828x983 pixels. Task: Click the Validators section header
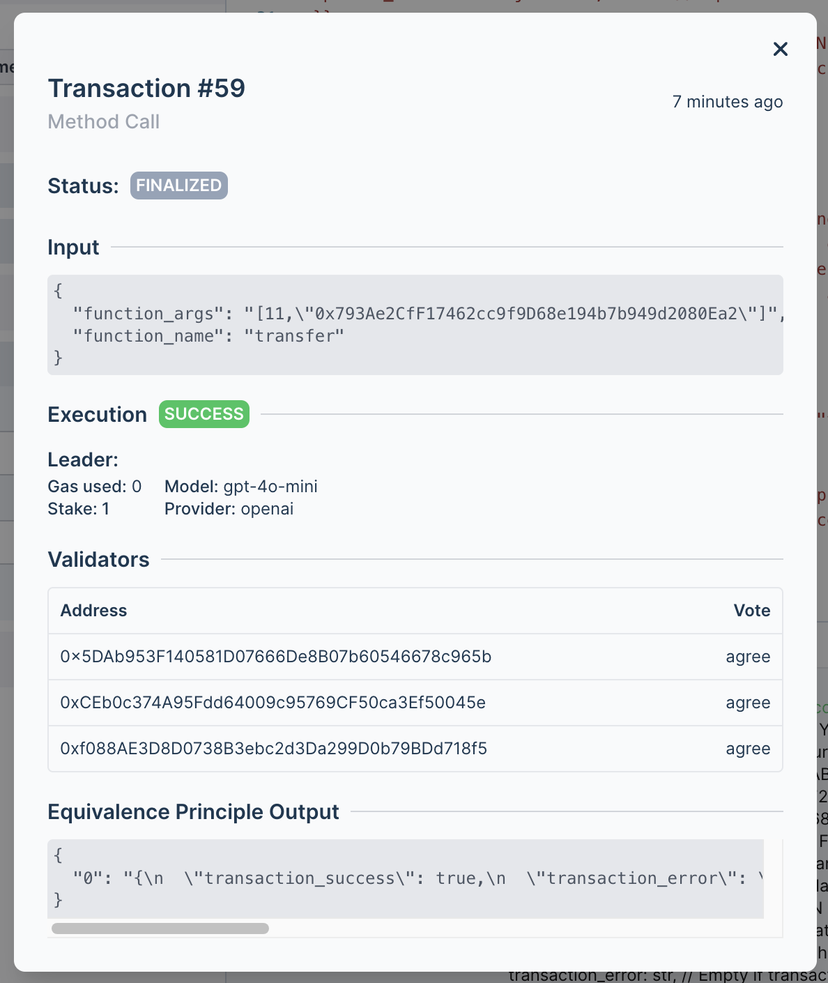pos(99,559)
